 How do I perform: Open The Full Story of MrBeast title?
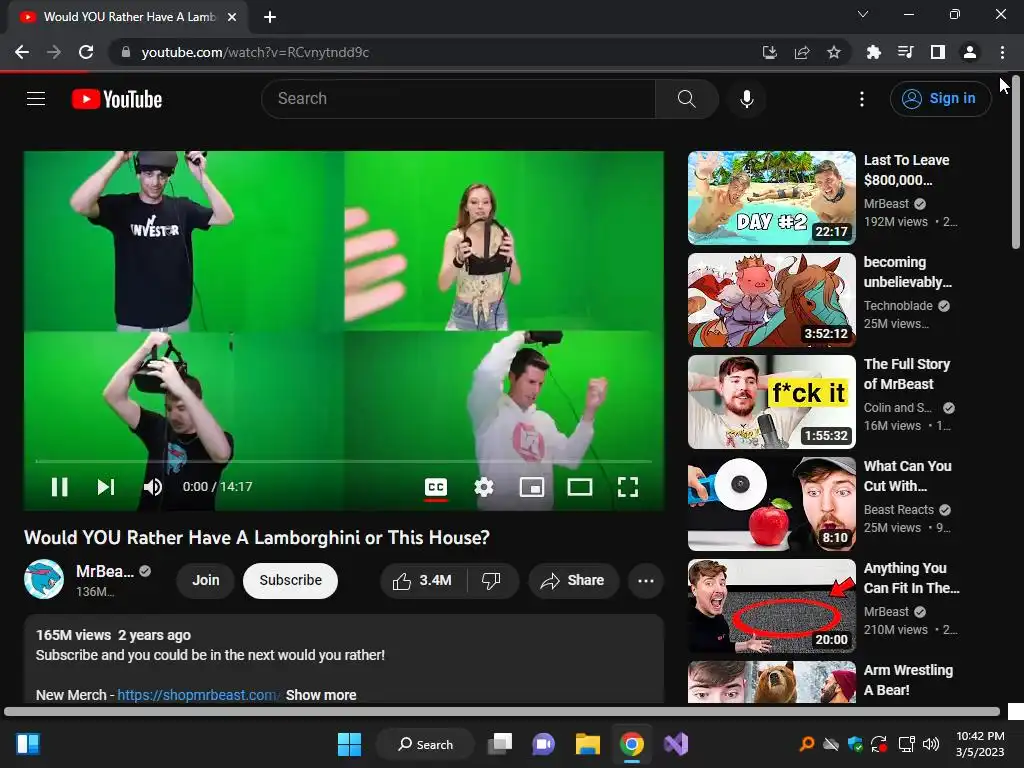[x=906, y=374]
